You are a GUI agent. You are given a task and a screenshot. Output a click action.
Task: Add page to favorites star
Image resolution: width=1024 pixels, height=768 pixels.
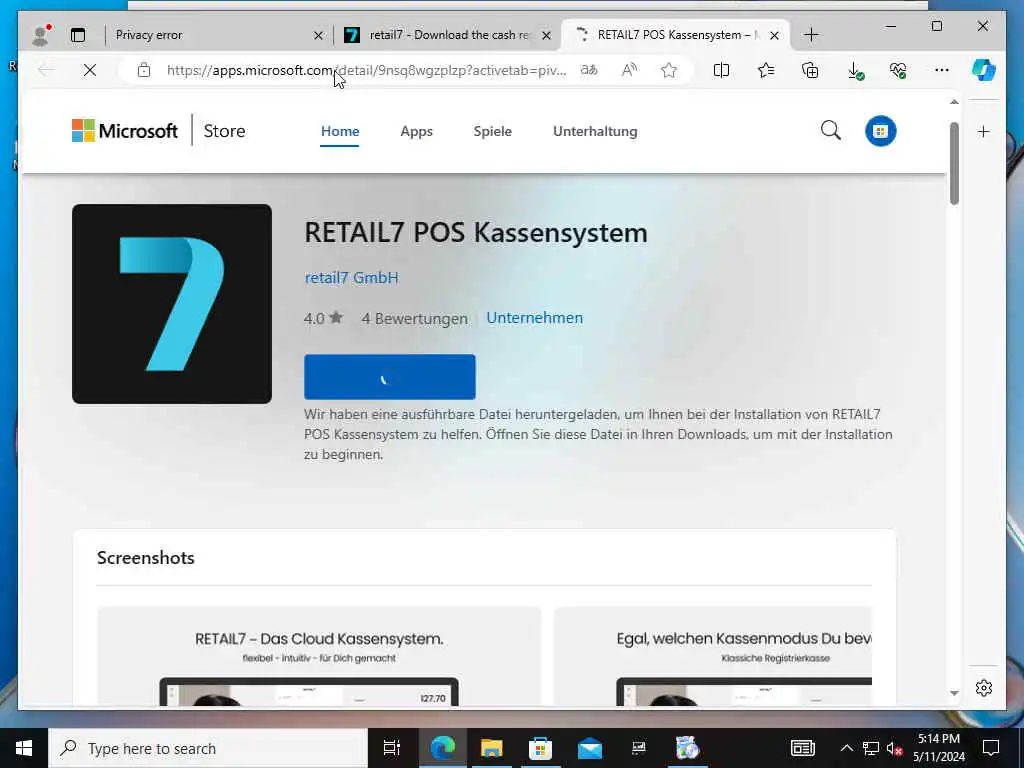(x=669, y=70)
